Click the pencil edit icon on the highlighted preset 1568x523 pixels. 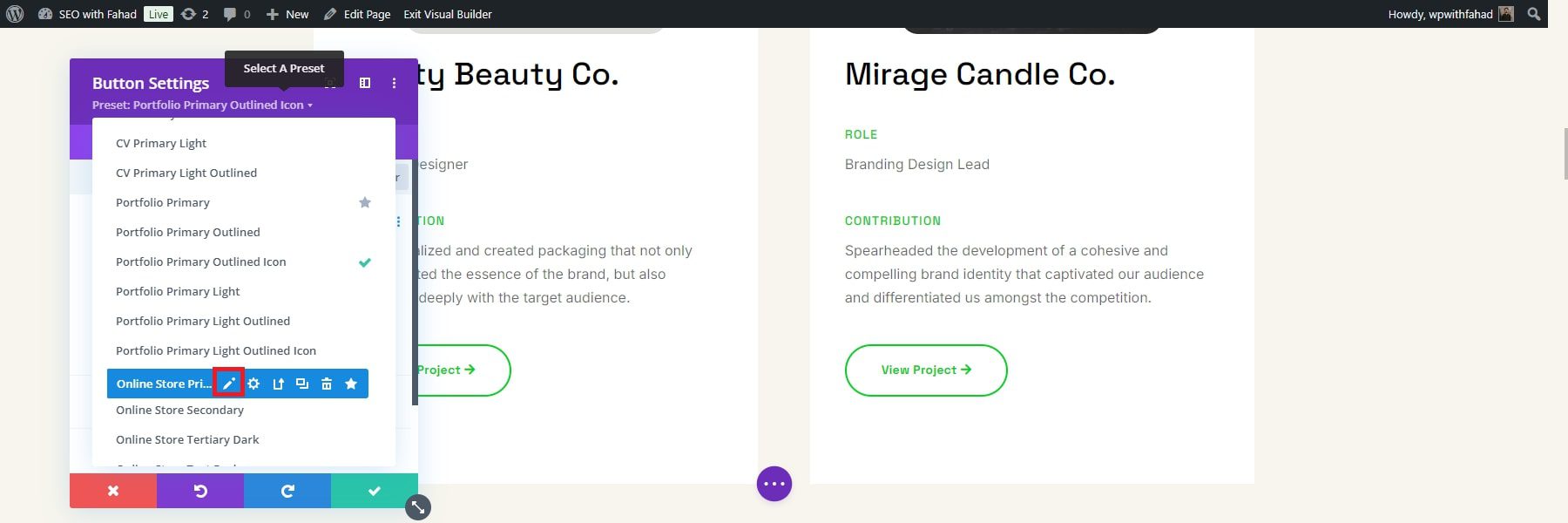(x=229, y=384)
